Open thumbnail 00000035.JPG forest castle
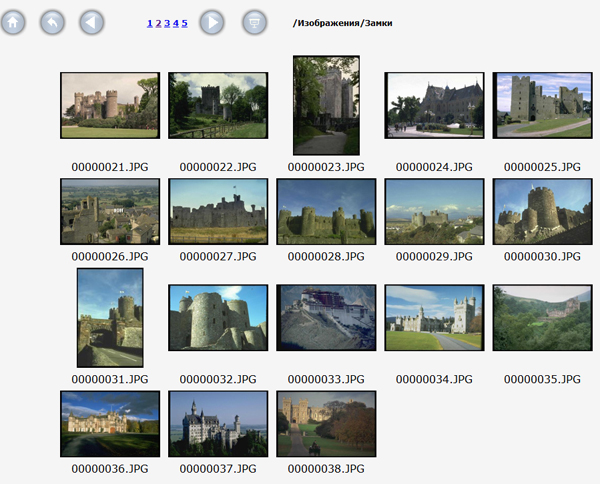Viewport: 600px width, 484px height. [542, 317]
